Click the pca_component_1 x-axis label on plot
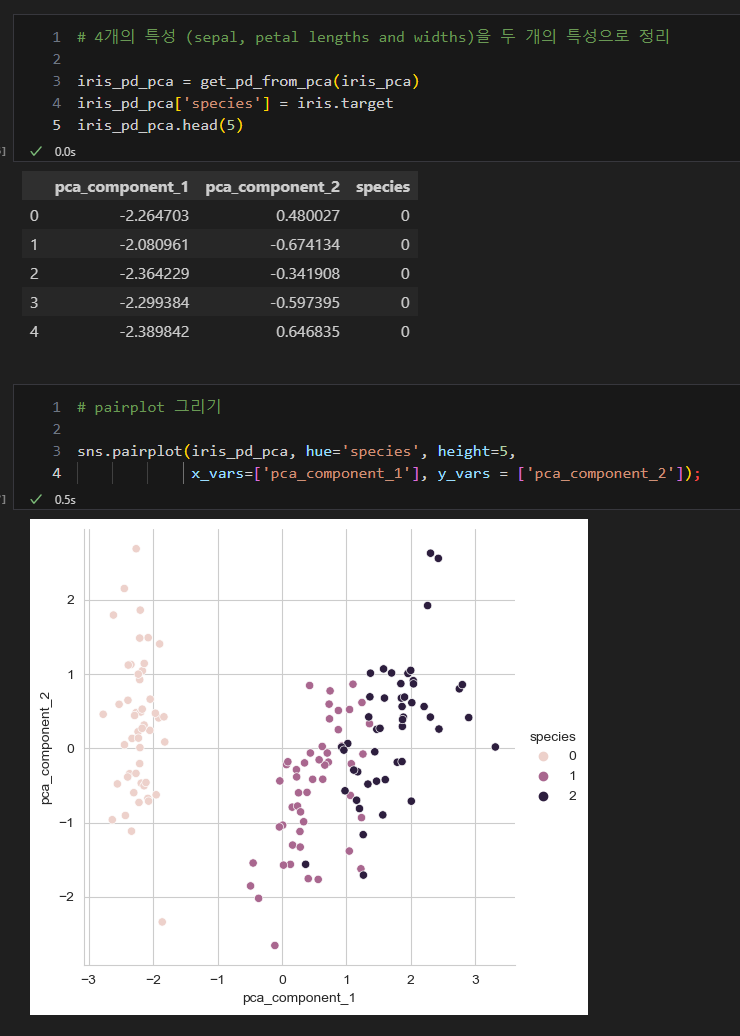The image size is (740, 1036). pyautogui.click(x=299, y=998)
